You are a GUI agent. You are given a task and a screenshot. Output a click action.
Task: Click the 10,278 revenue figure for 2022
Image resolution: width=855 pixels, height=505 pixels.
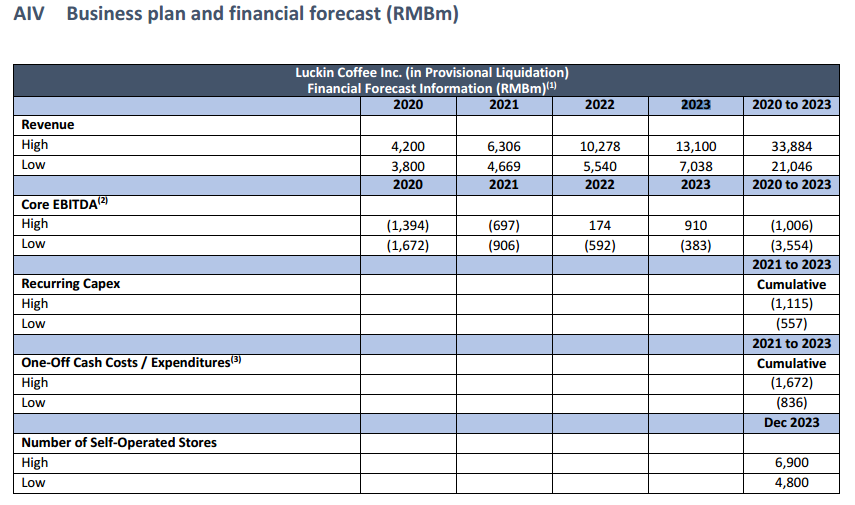(599, 145)
